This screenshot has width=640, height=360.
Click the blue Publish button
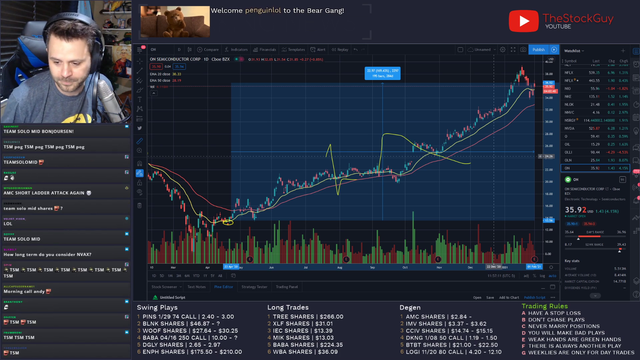click(539, 50)
